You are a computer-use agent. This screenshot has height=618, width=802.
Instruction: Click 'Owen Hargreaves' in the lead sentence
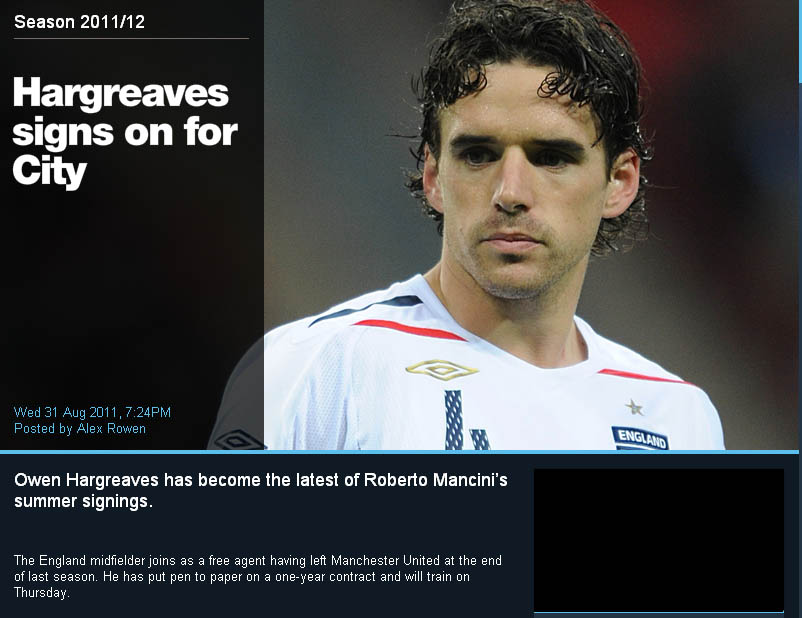pyautogui.click(x=86, y=480)
